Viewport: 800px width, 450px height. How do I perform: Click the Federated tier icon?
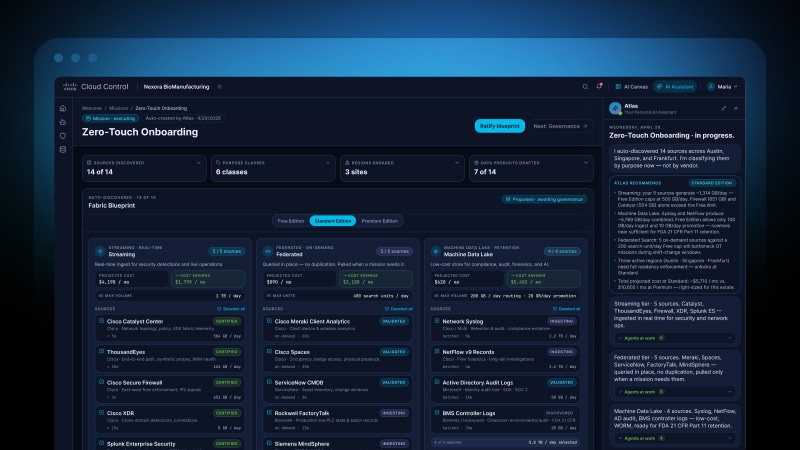pyautogui.click(x=268, y=251)
